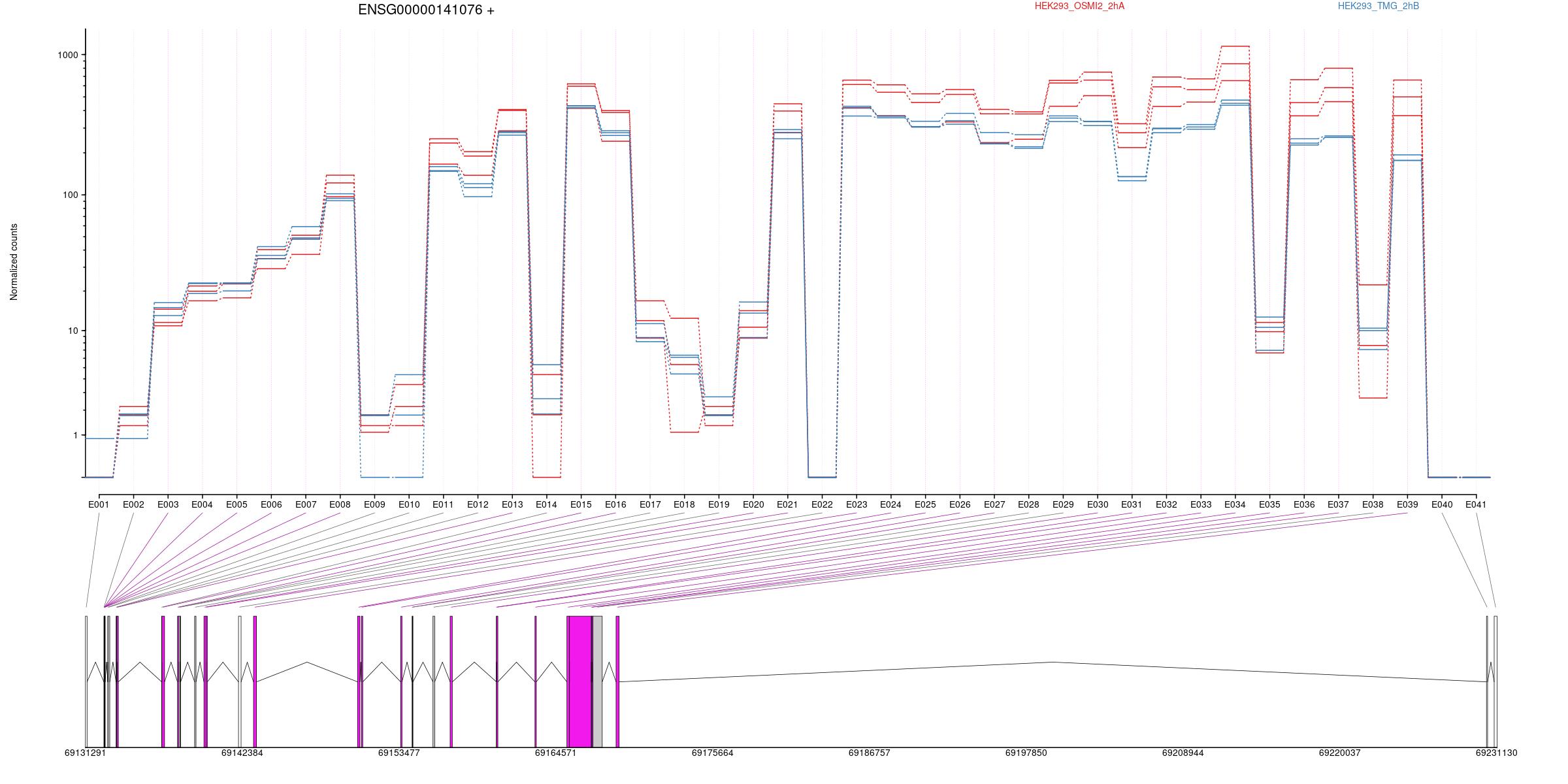Viewport: 1568px width, 784px height.
Task: Click the 1000 y-axis tick label
Action: pos(68,55)
